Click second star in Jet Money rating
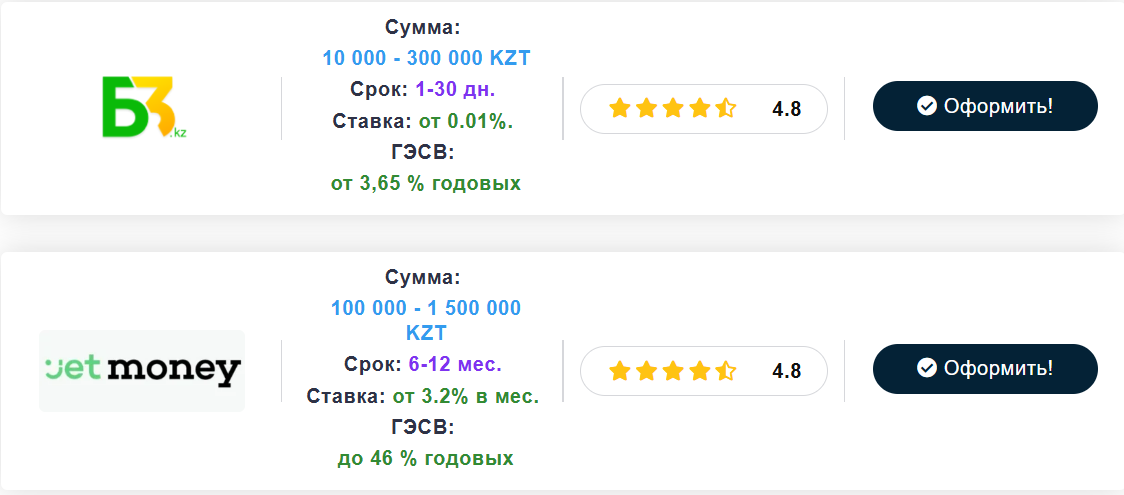This screenshot has width=1124, height=495. pos(646,370)
